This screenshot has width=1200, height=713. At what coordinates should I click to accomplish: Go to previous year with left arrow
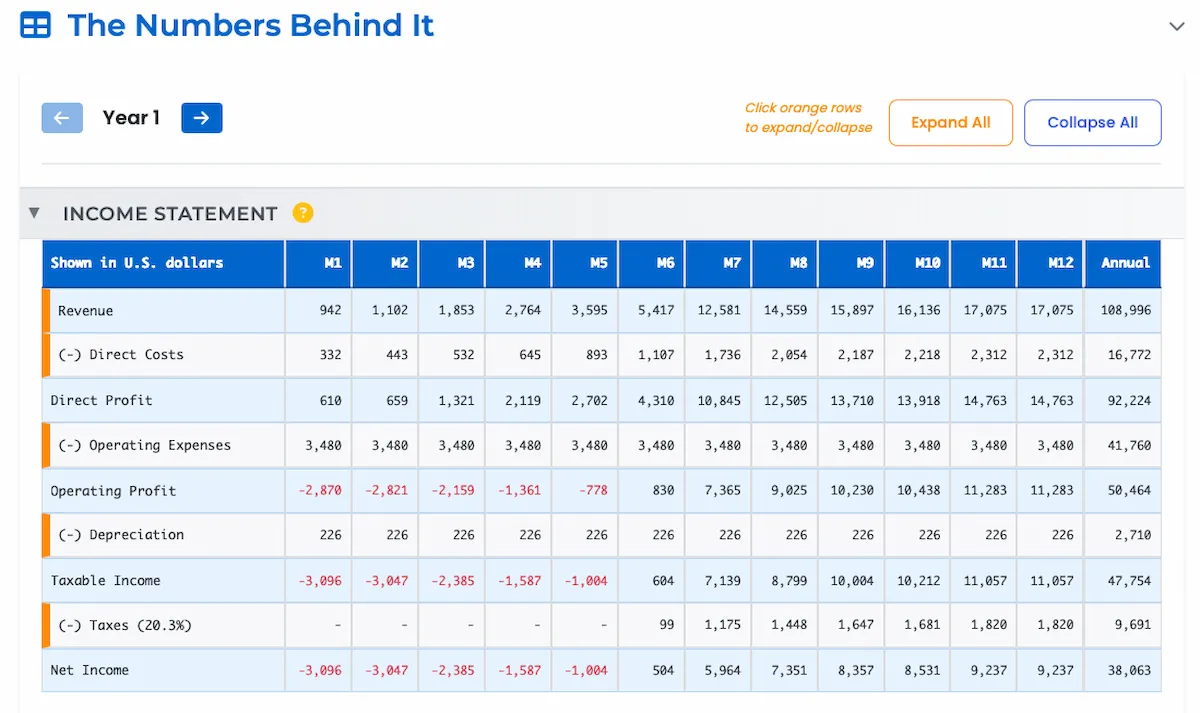click(x=62, y=118)
